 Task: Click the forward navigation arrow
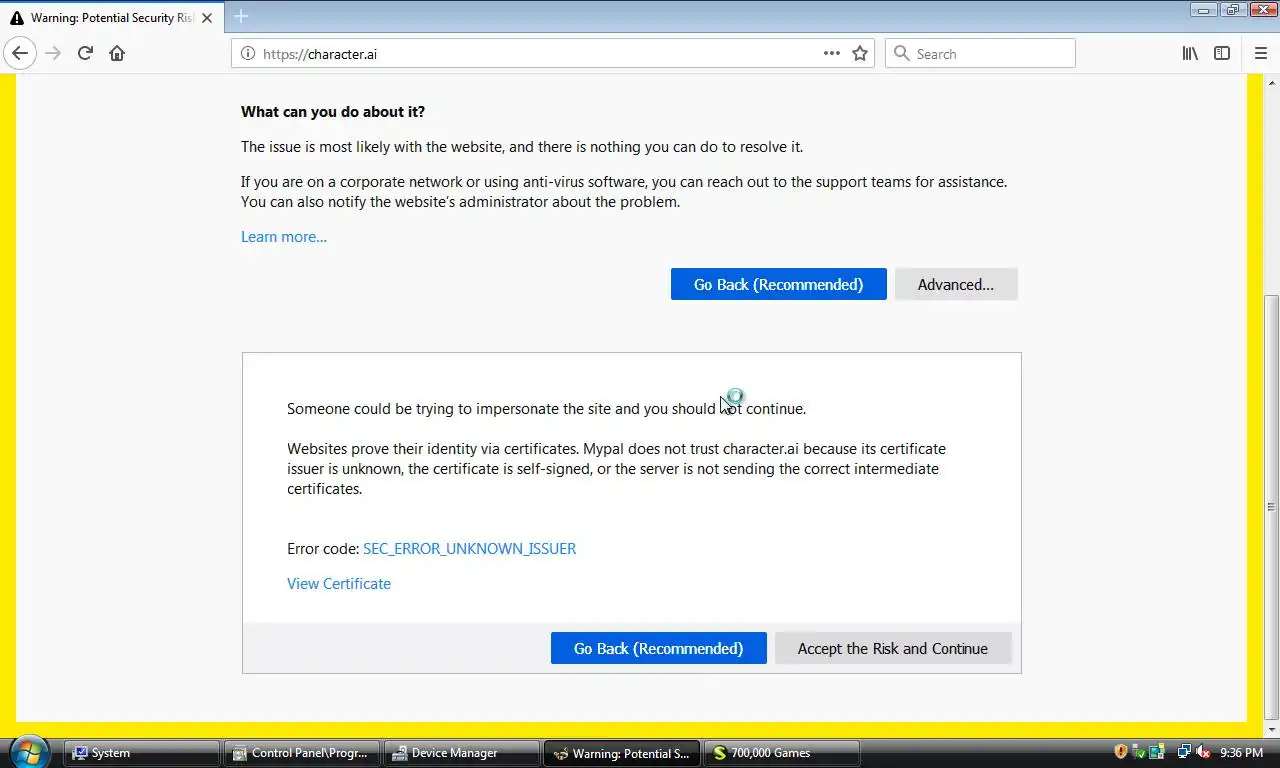coord(53,53)
